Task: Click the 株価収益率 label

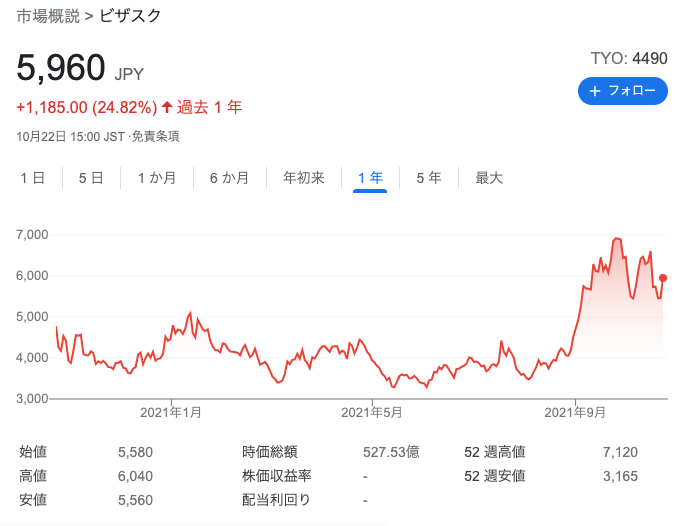Action: point(276,476)
